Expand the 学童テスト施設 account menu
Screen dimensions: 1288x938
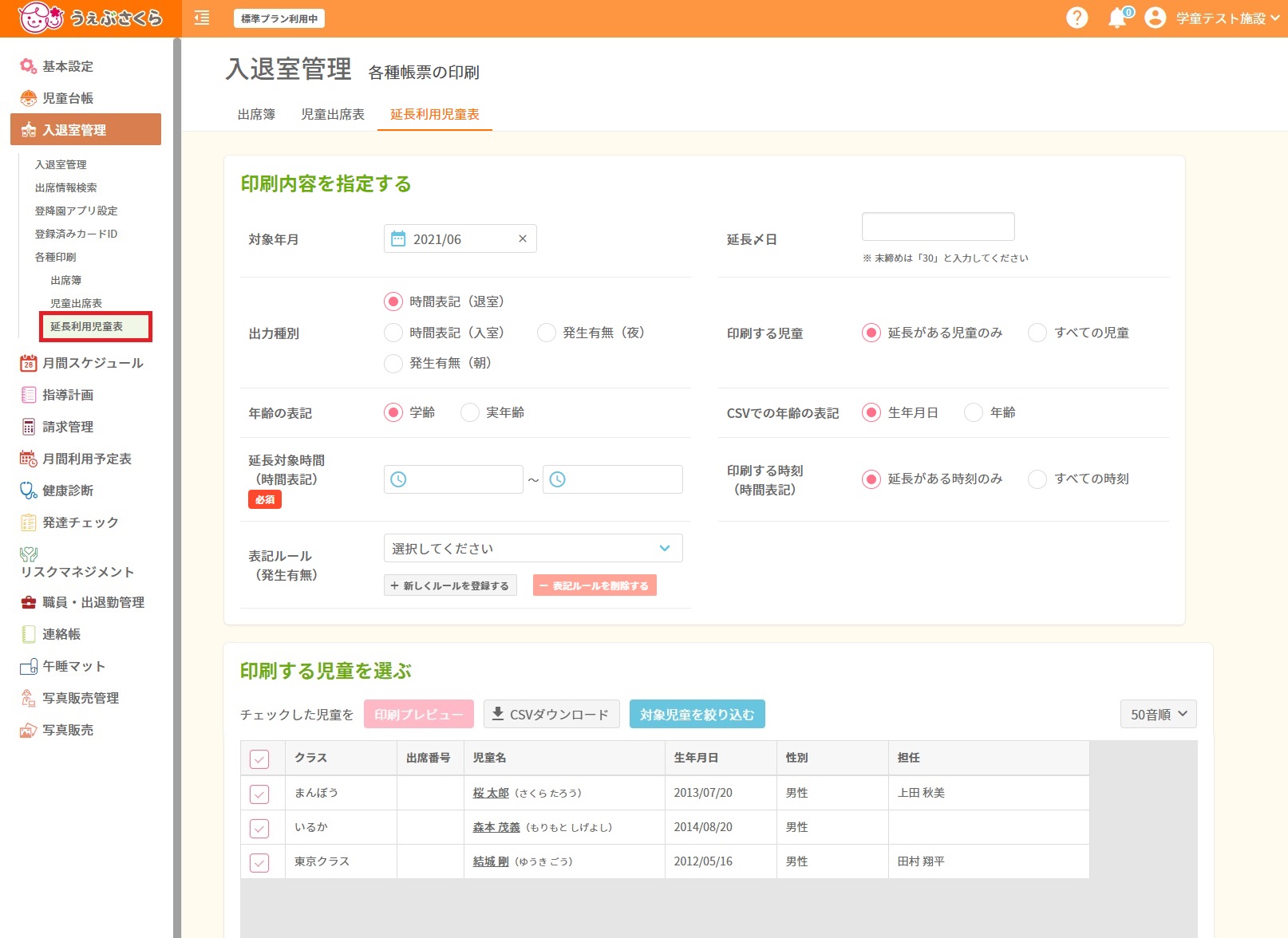coord(1228,18)
